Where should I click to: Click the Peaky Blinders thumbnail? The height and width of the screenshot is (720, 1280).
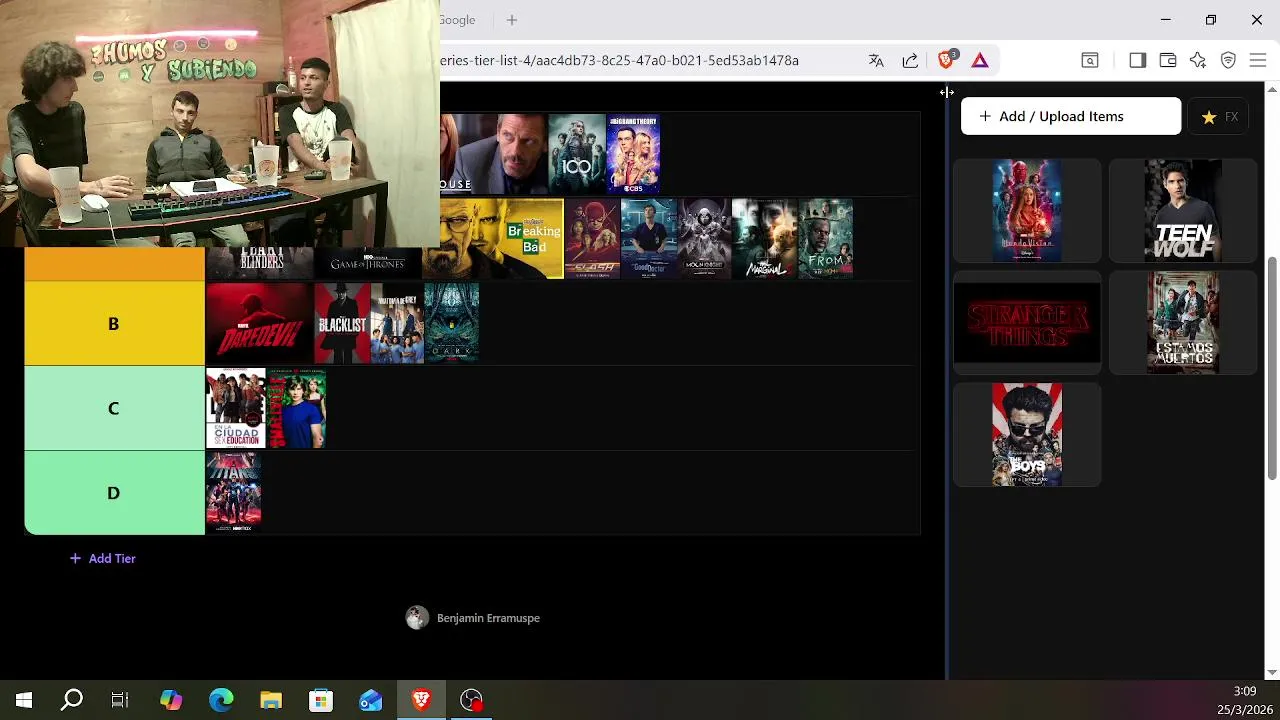[260, 263]
